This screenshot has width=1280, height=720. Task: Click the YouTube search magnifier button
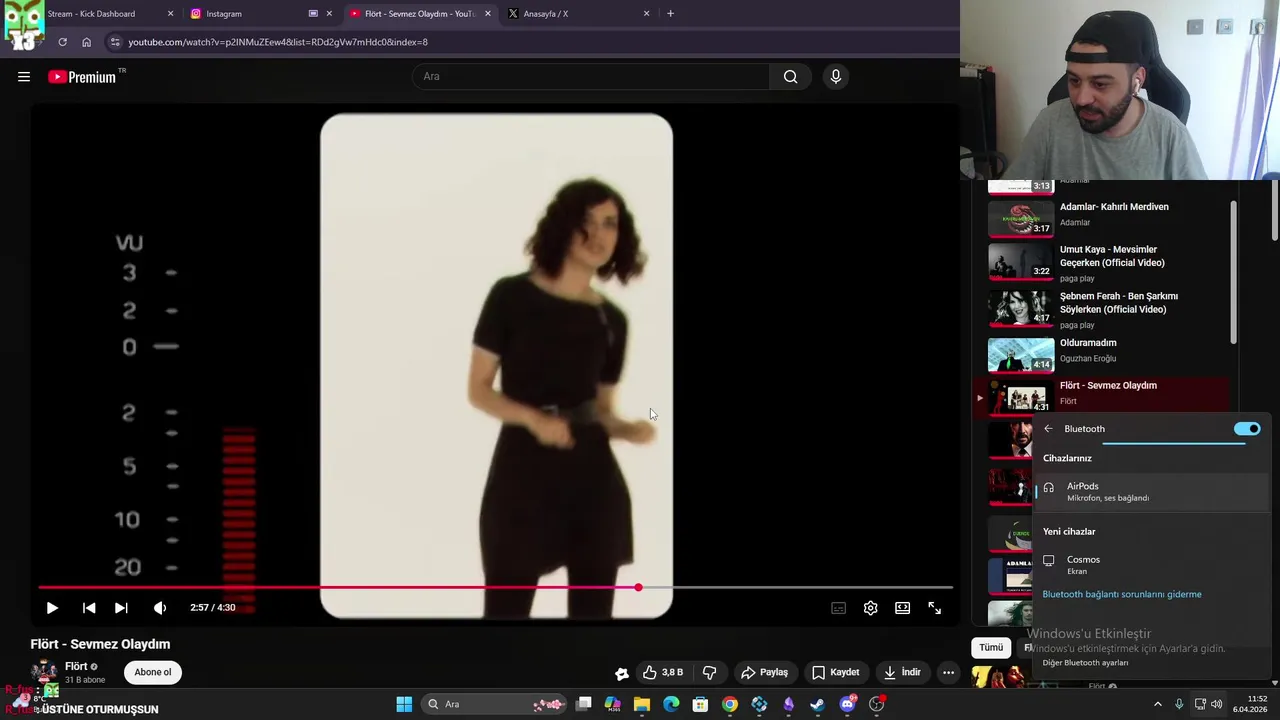tap(790, 76)
